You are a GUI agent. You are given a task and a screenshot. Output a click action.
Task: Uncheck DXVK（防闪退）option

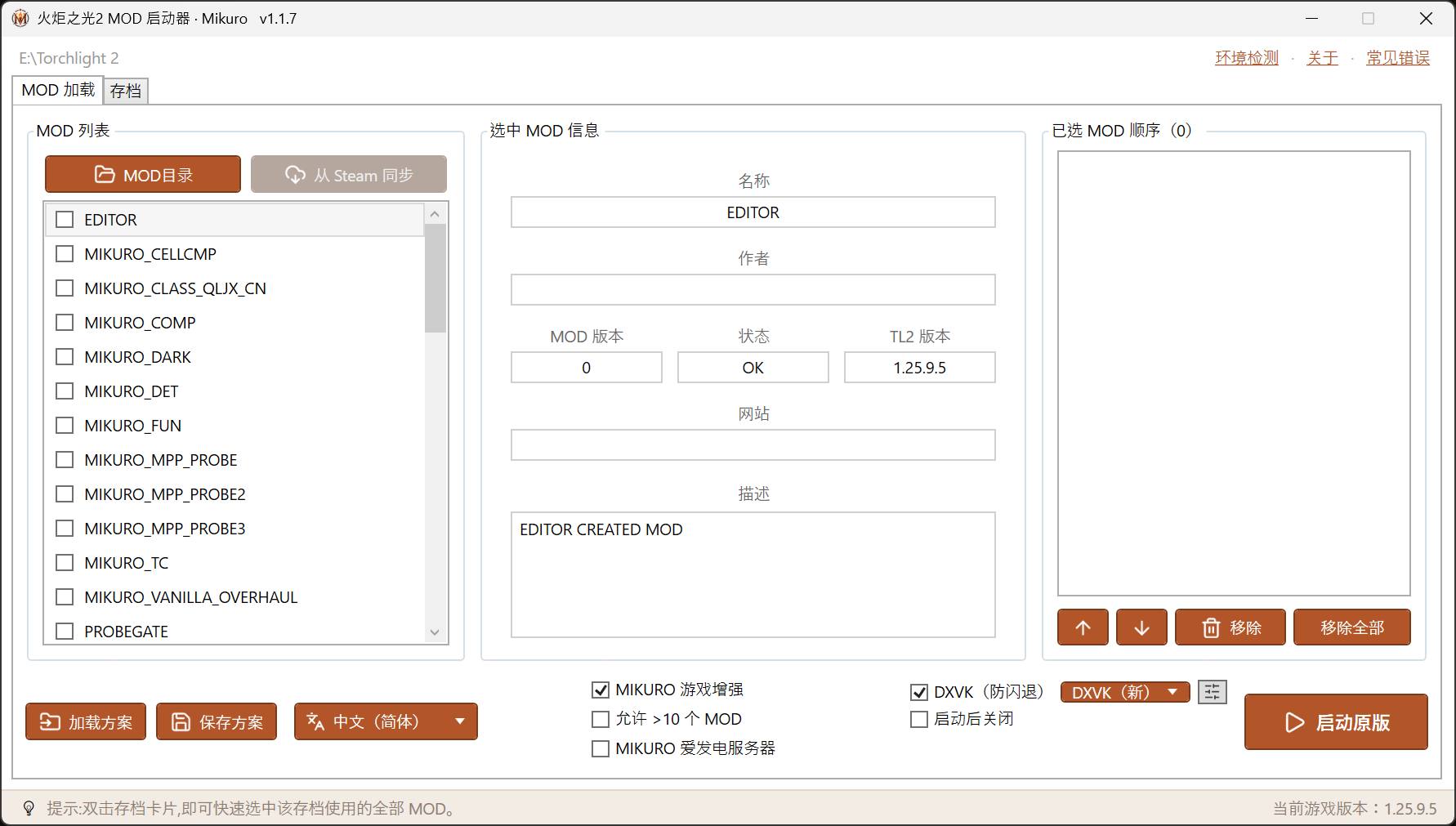coord(919,693)
